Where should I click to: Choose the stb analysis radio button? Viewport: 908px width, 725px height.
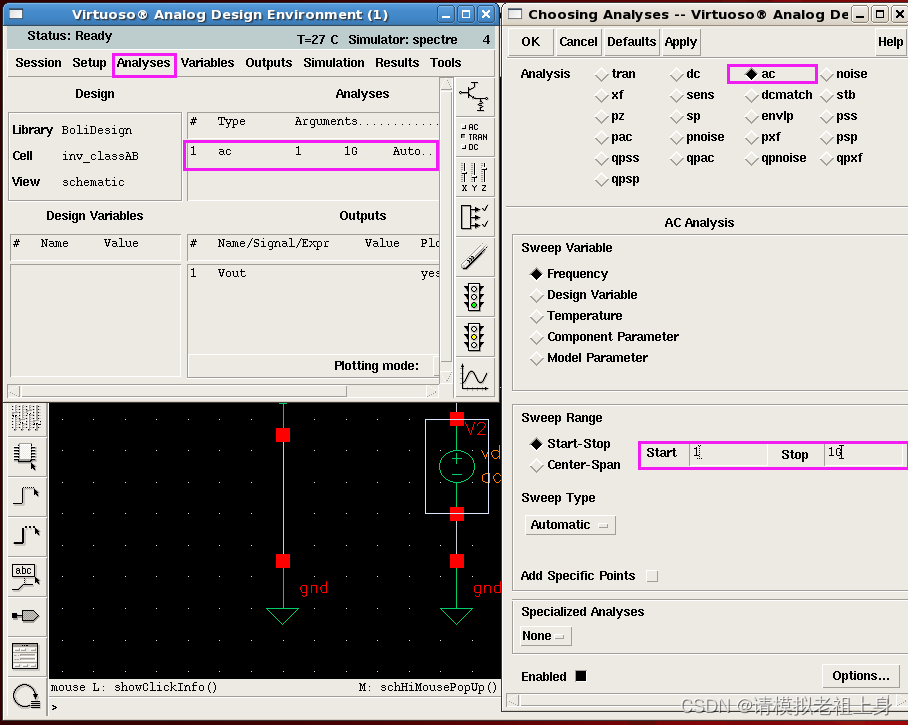point(827,95)
